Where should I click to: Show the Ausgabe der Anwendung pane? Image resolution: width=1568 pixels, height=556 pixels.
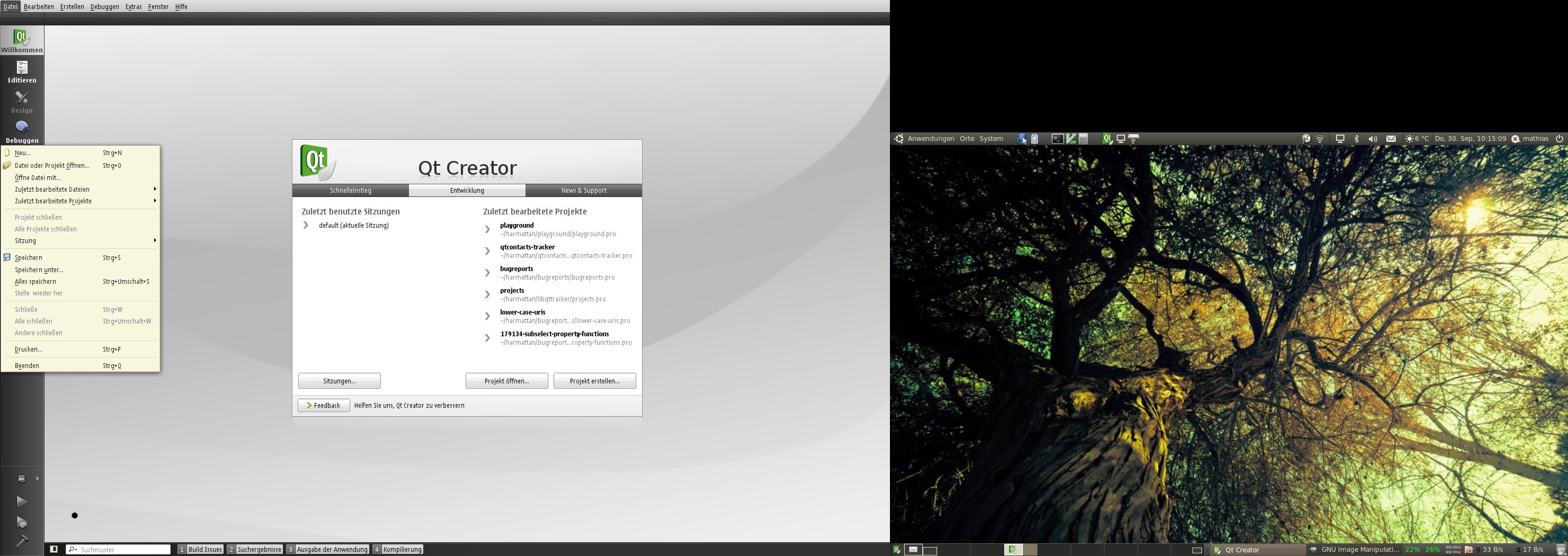[327, 549]
